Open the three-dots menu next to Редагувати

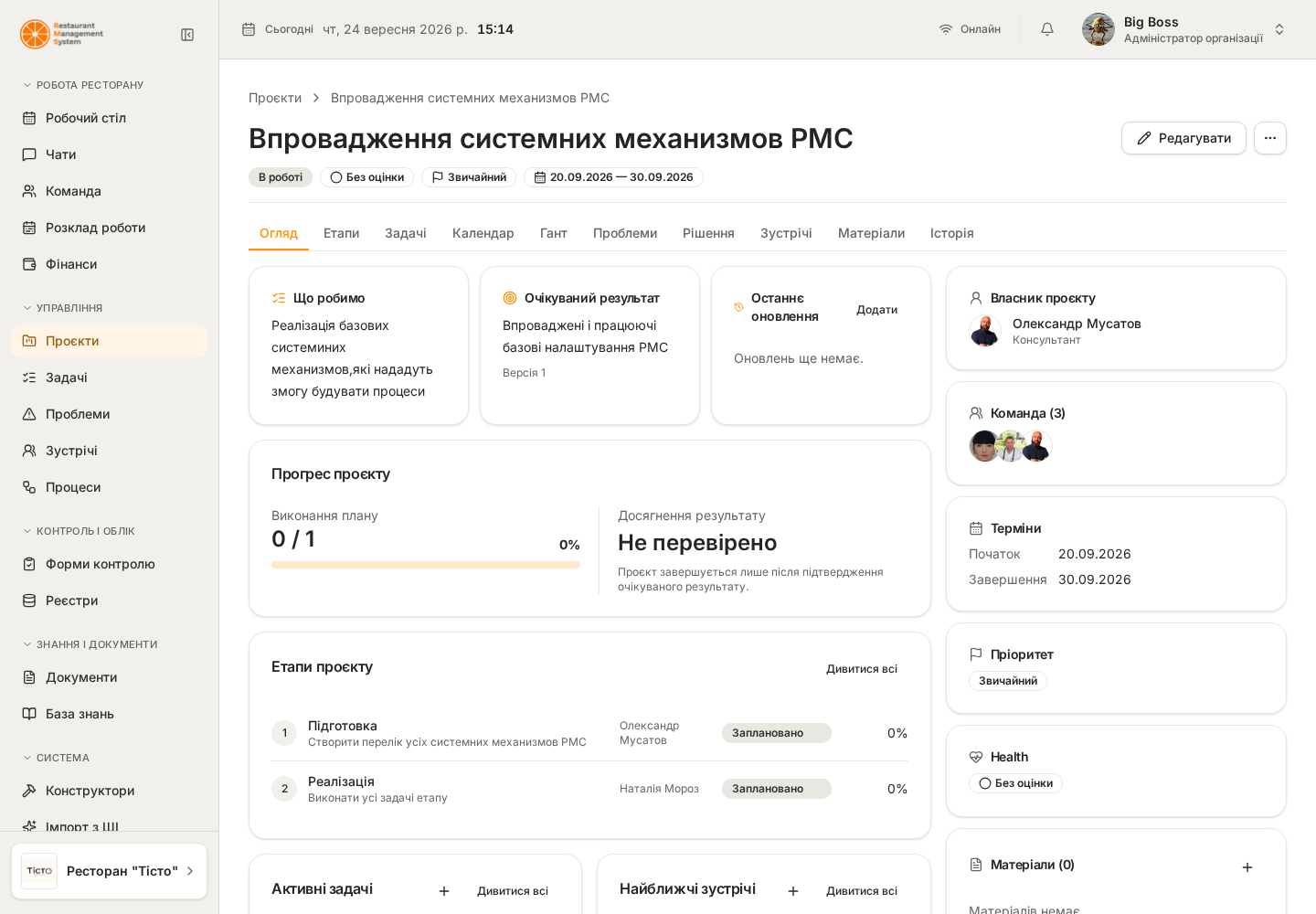1270,138
